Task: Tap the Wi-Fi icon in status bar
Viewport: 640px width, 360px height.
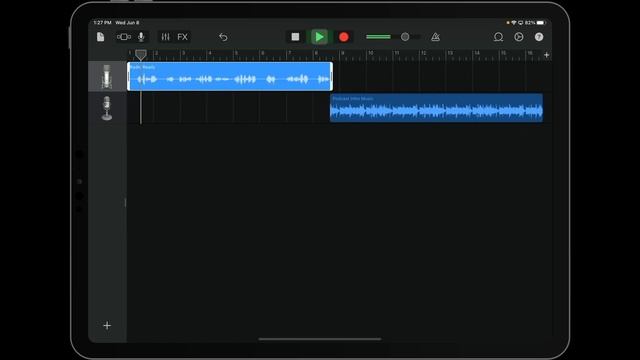Action: [514, 23]
